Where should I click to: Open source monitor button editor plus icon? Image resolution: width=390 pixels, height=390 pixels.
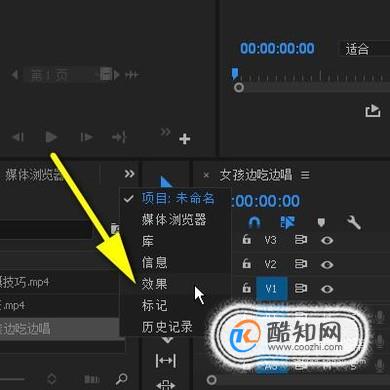[184, 139]
